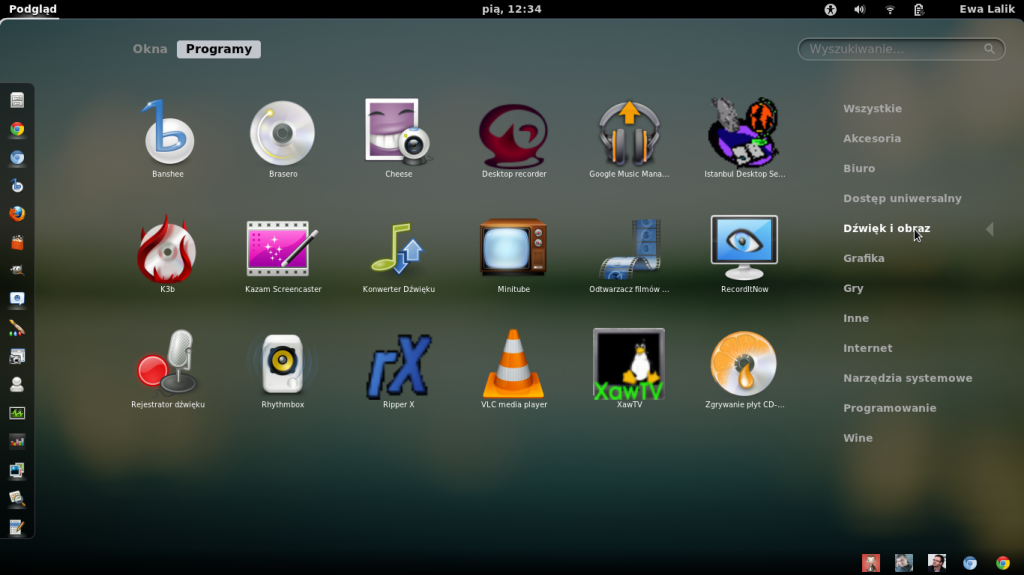Select the Programy tab
This screenshot has width=1024, height=575.
[x=219, y=49]
